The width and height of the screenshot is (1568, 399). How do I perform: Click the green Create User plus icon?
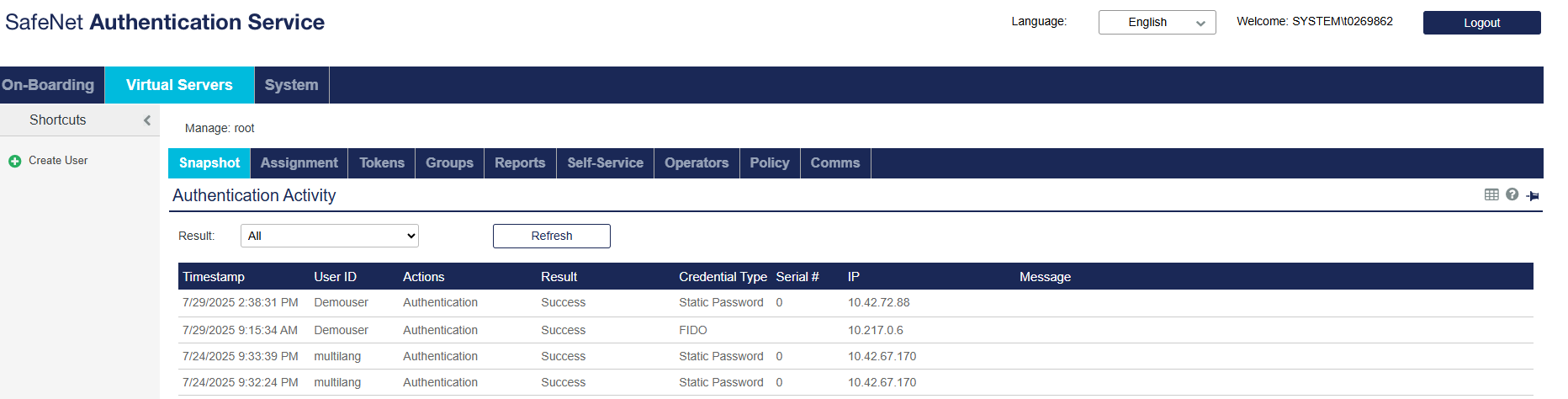pyautogui.click(x=14, y=161)
